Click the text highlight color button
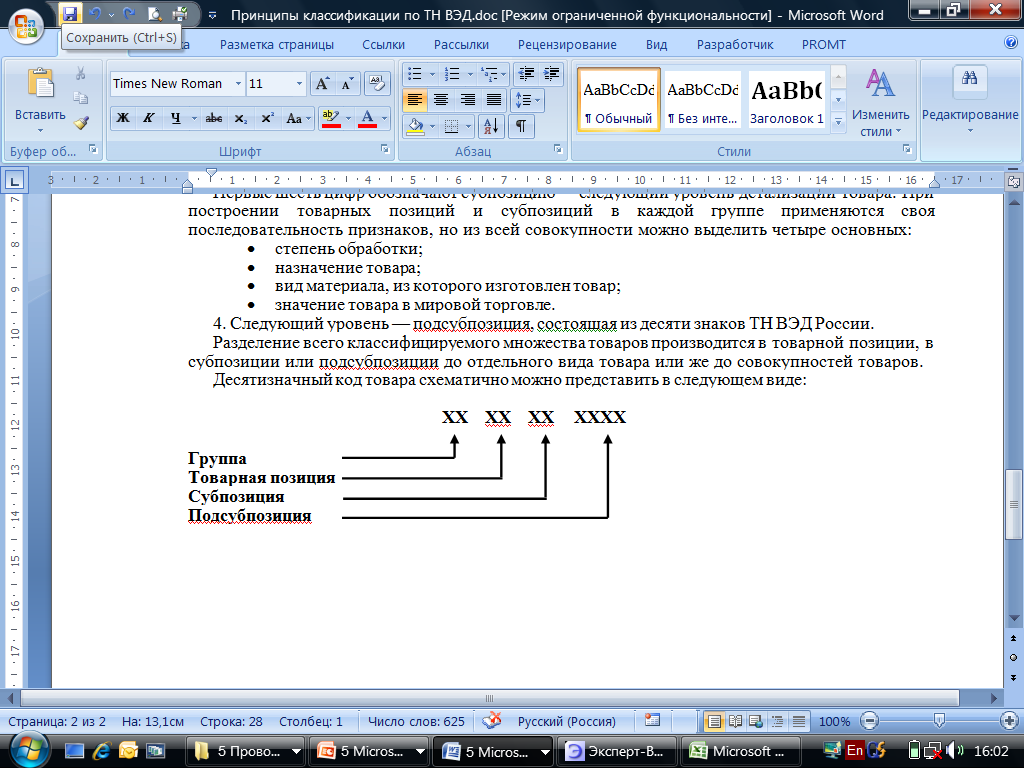 331,119
